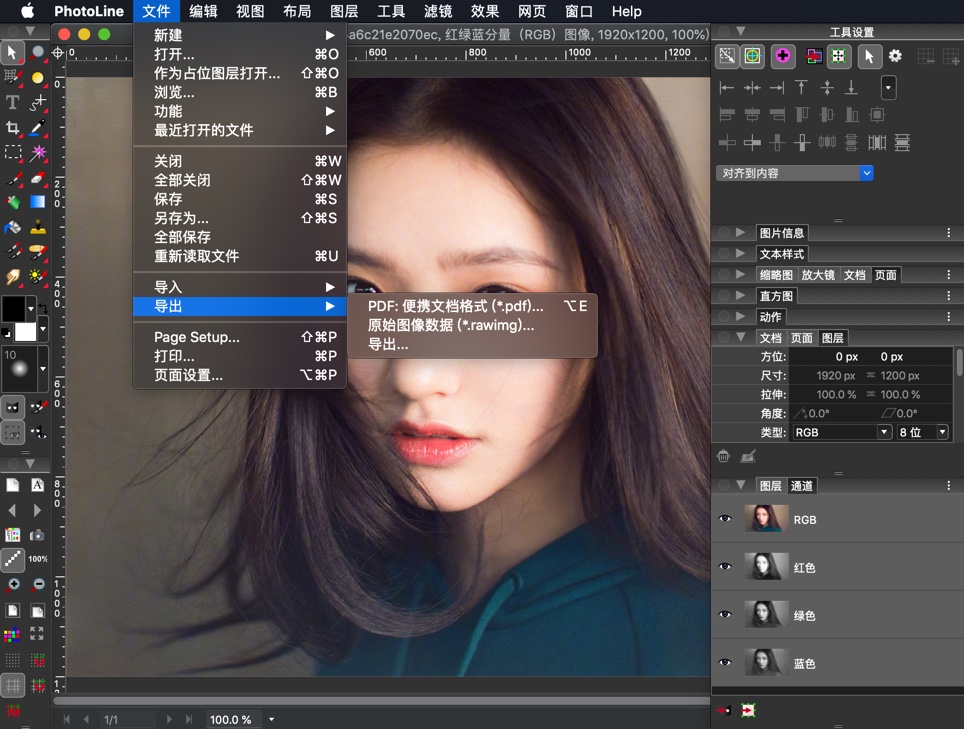Open the gear settings icon in 工具设置 panel

(896, 57)
